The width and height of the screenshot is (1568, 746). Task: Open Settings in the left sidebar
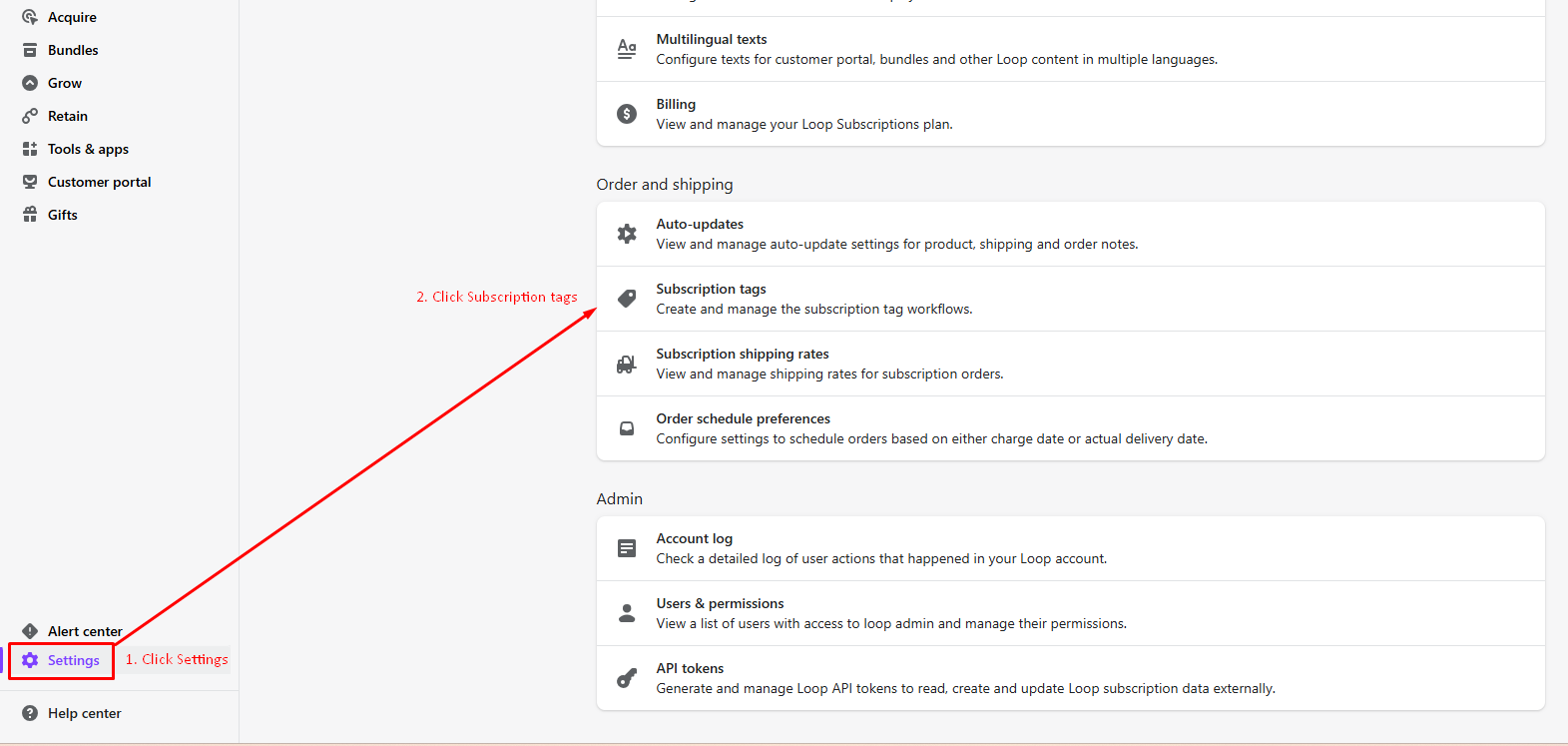pyautogui.click(x=73, y=660)
